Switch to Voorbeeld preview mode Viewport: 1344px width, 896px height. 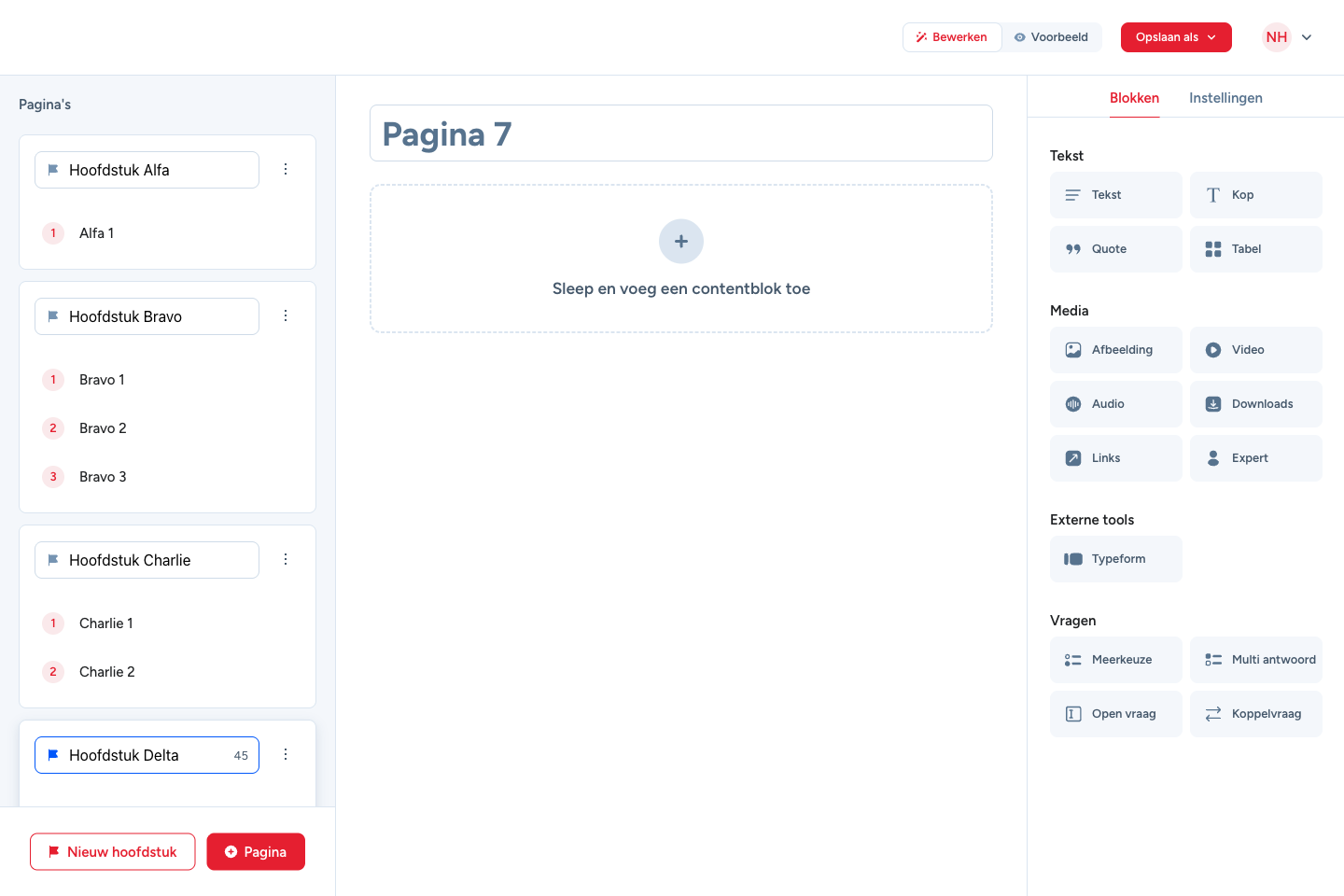(1052, 37)
